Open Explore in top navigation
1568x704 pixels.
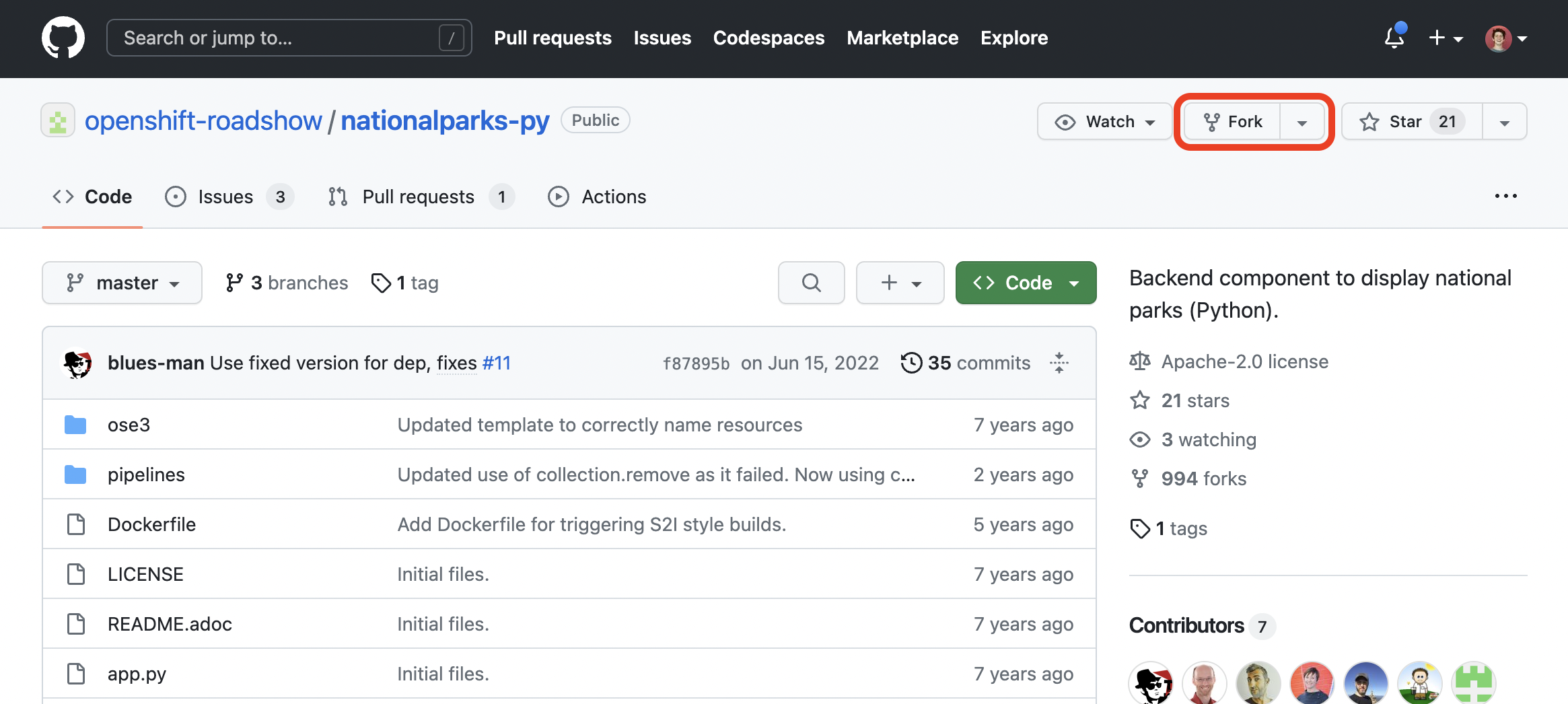pos(1014,38)
